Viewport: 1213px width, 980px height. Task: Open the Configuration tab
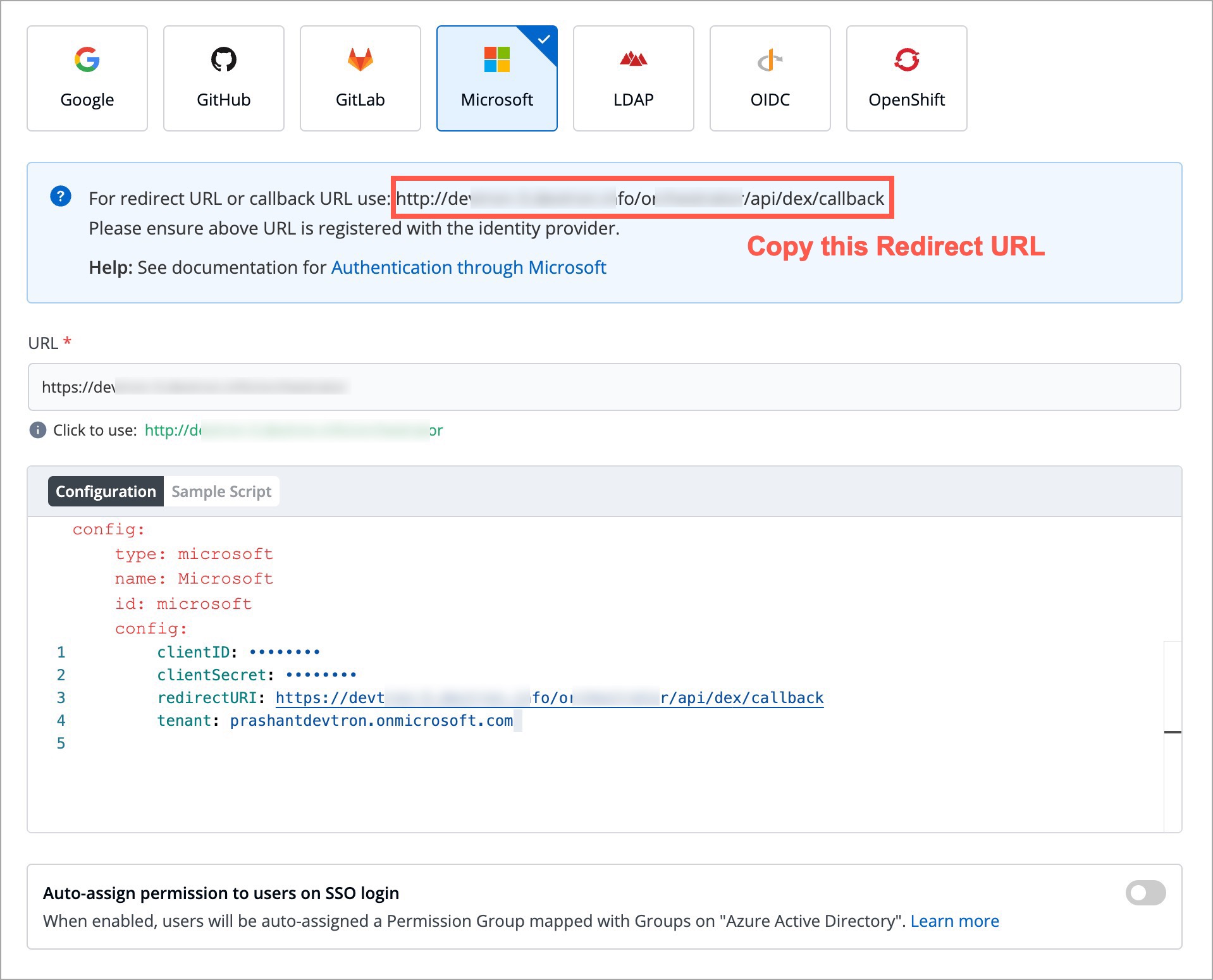(x=105, y=491)
